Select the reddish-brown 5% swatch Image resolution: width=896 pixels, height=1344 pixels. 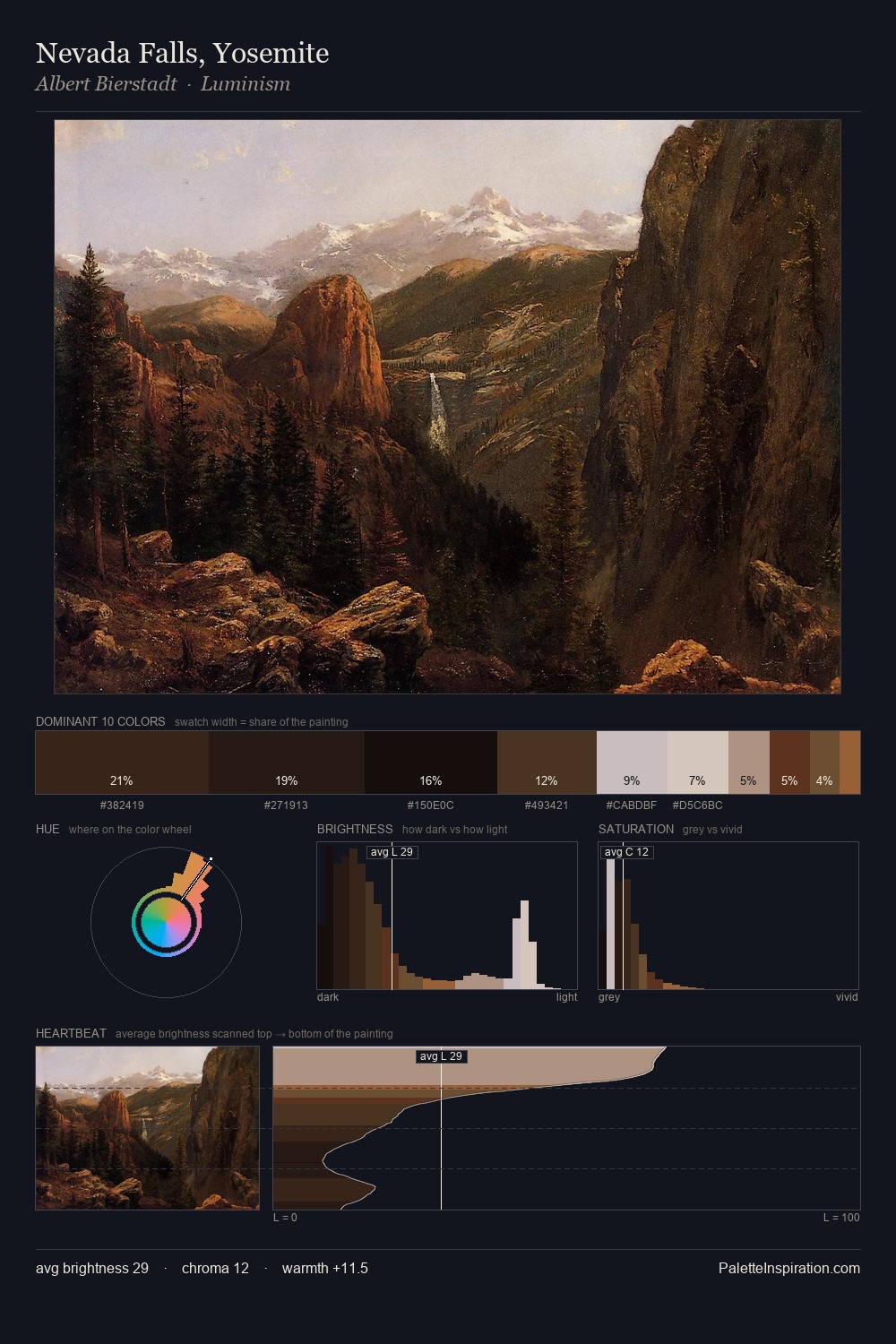pos(789,762)
